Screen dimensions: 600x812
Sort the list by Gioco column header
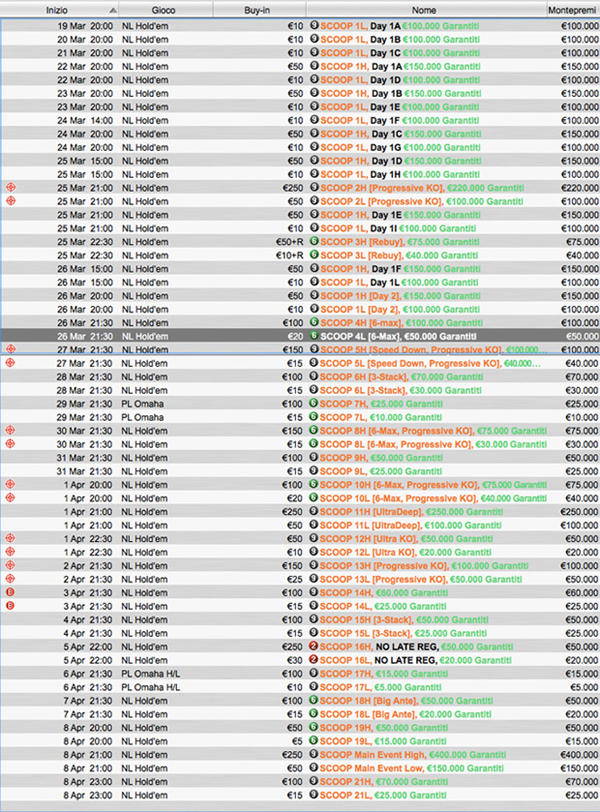tap(166, 10)
